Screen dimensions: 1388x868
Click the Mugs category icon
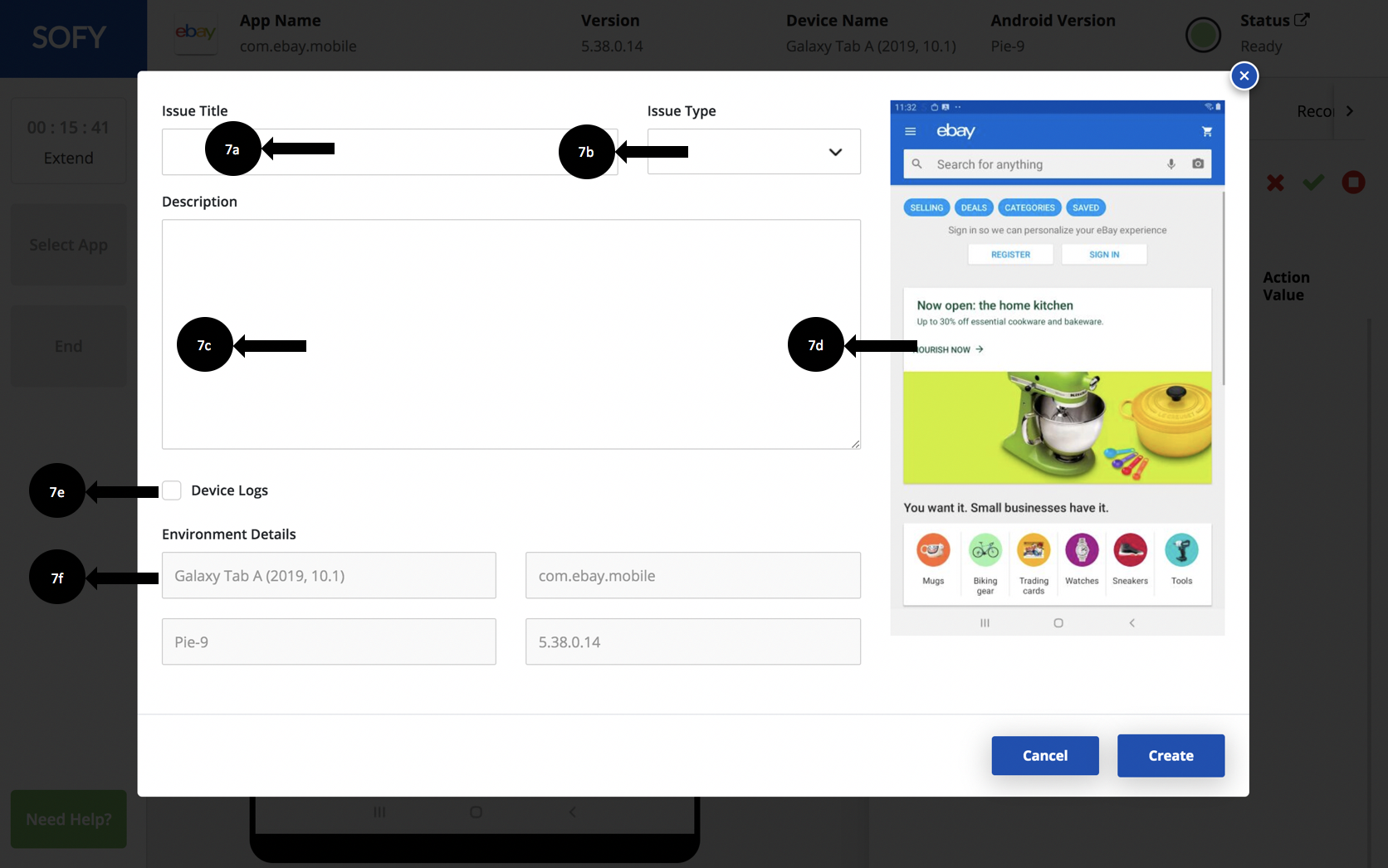933,550
